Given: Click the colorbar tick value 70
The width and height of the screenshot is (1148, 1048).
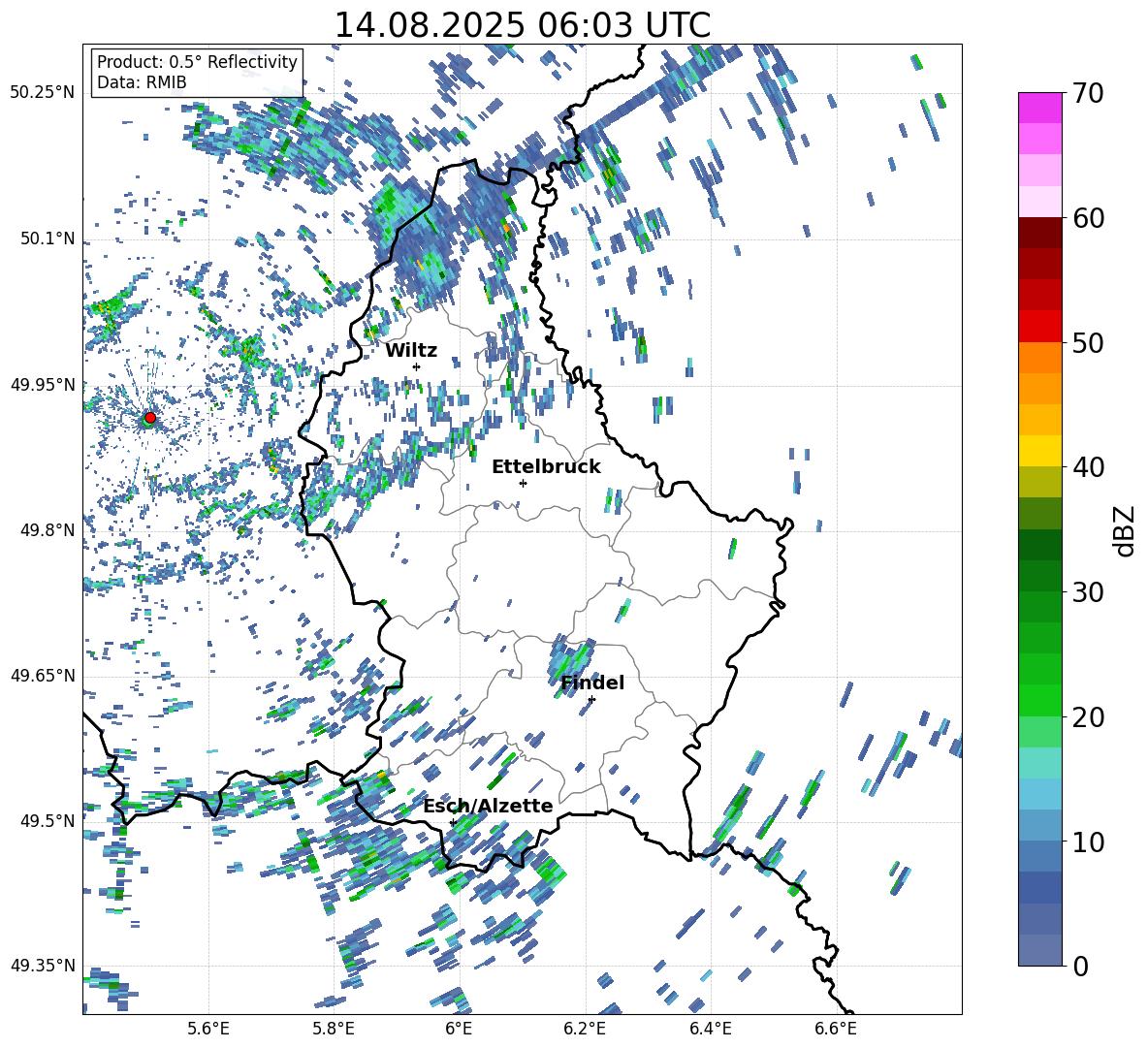Looking at the screenshot, I should [x=1088, y=93].
